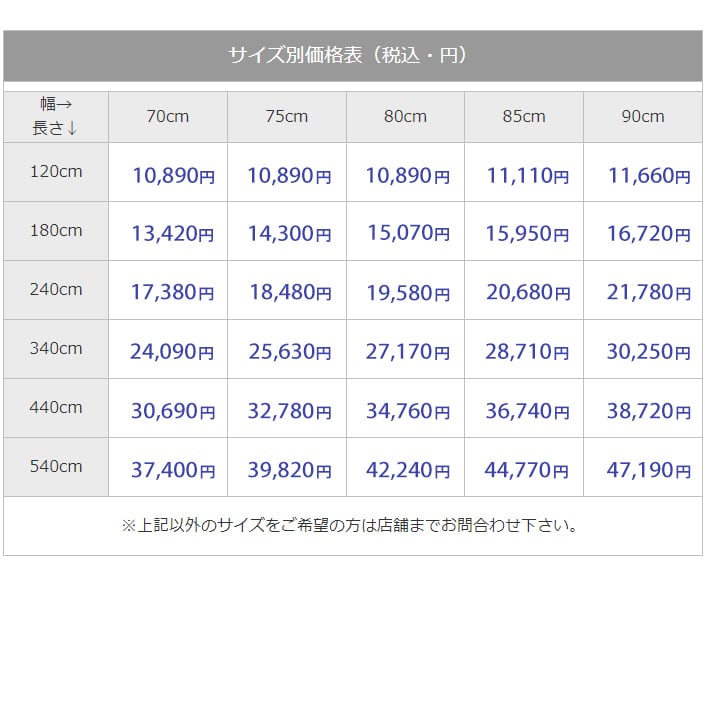Click the 11,660円 price cell
The image size is (705, 705).
pos(648,176)
